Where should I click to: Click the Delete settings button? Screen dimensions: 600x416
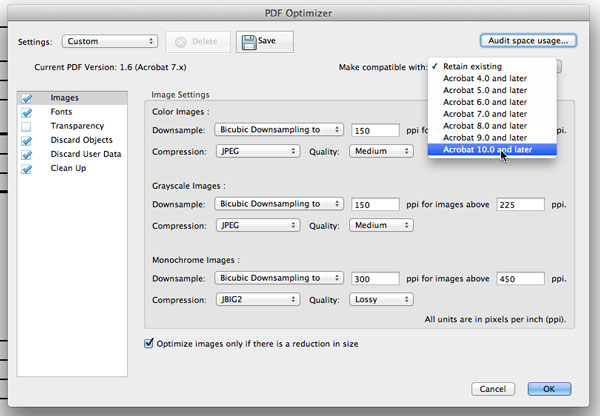pyautogui.click(x=198, y=42)
